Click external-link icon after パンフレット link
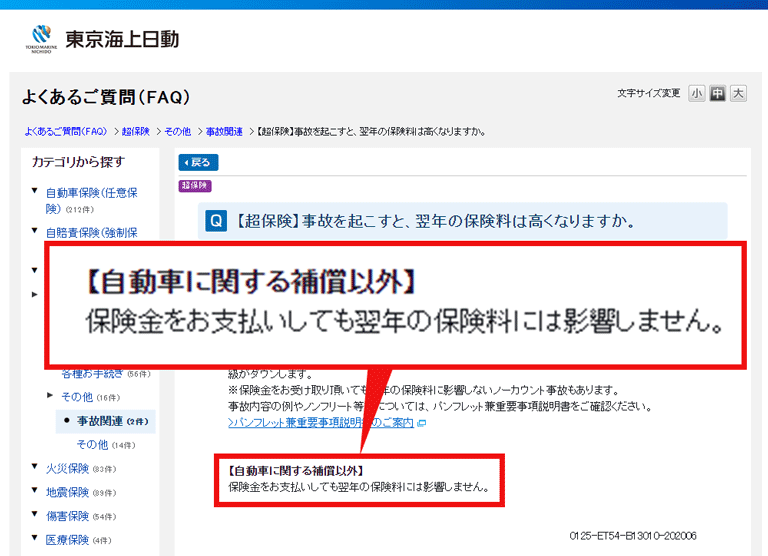 coord(421,423)
